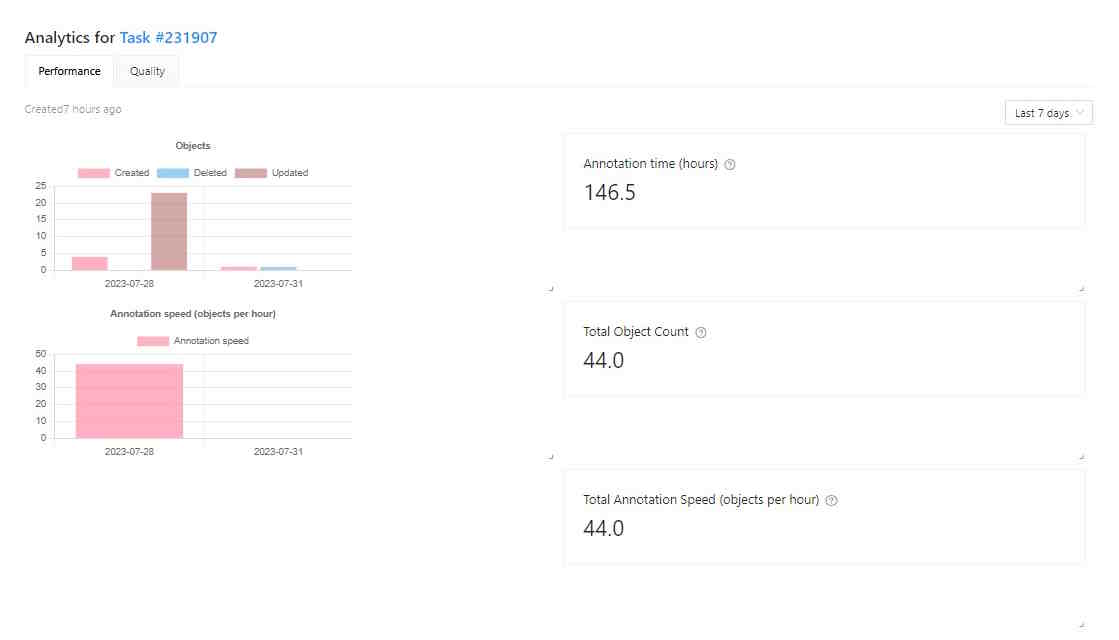Switch to the Quality tab
The image size is (1119, 640).
[147, 71]
